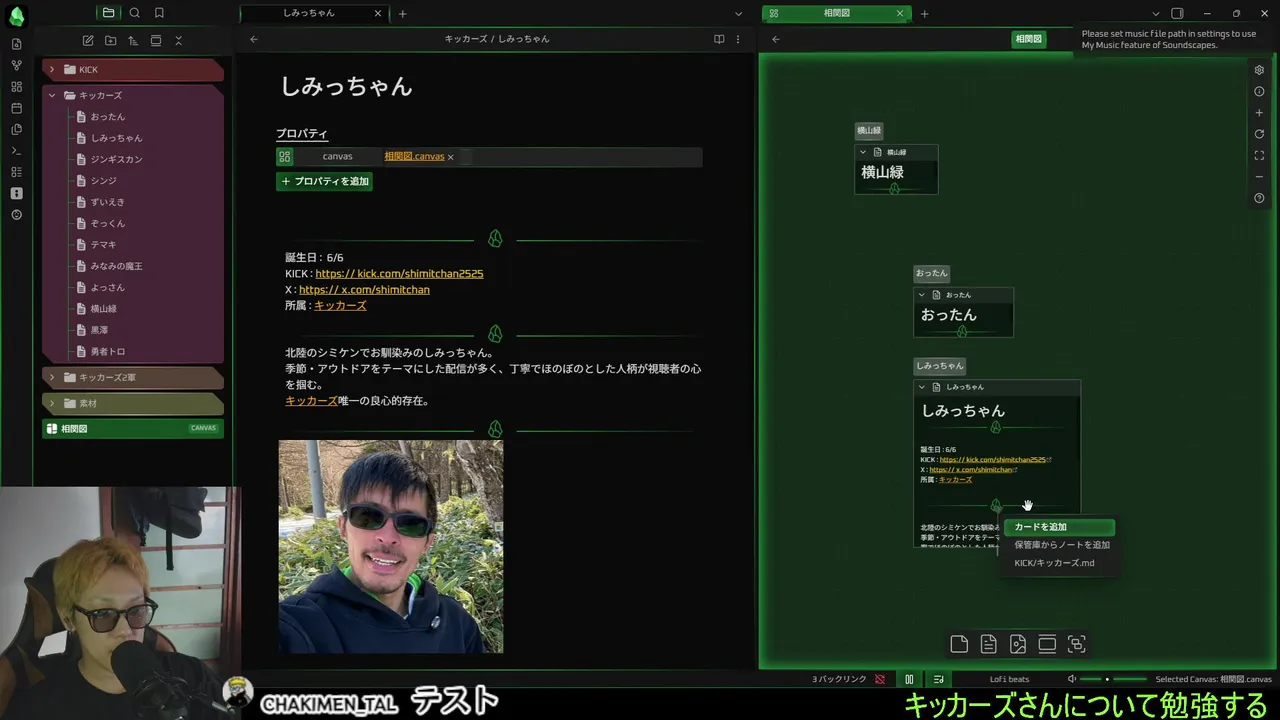
Task: Open the left tab list dropdown
Action: coord(738,13)
